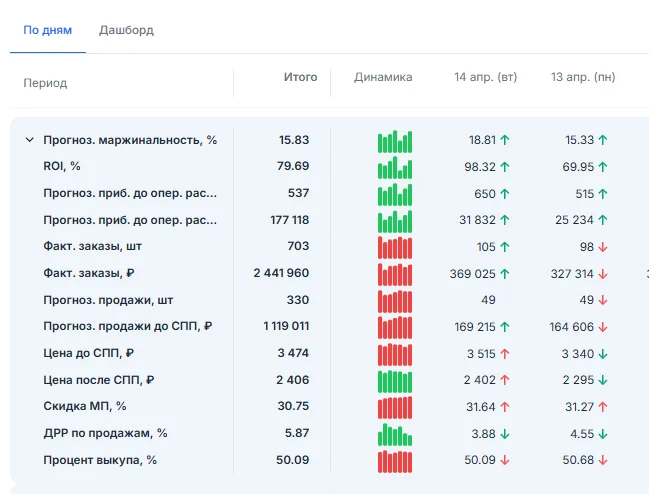Click the Период column header

pyautogui.click(x=45, y=83)
